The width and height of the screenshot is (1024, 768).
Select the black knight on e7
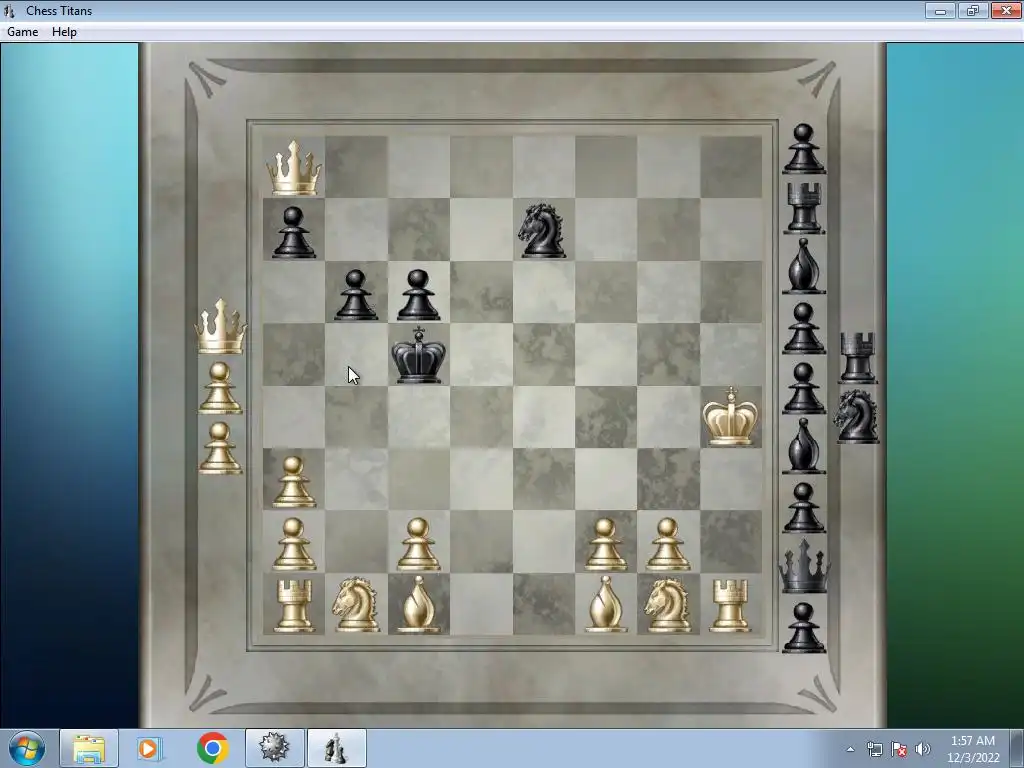[543, 231]
